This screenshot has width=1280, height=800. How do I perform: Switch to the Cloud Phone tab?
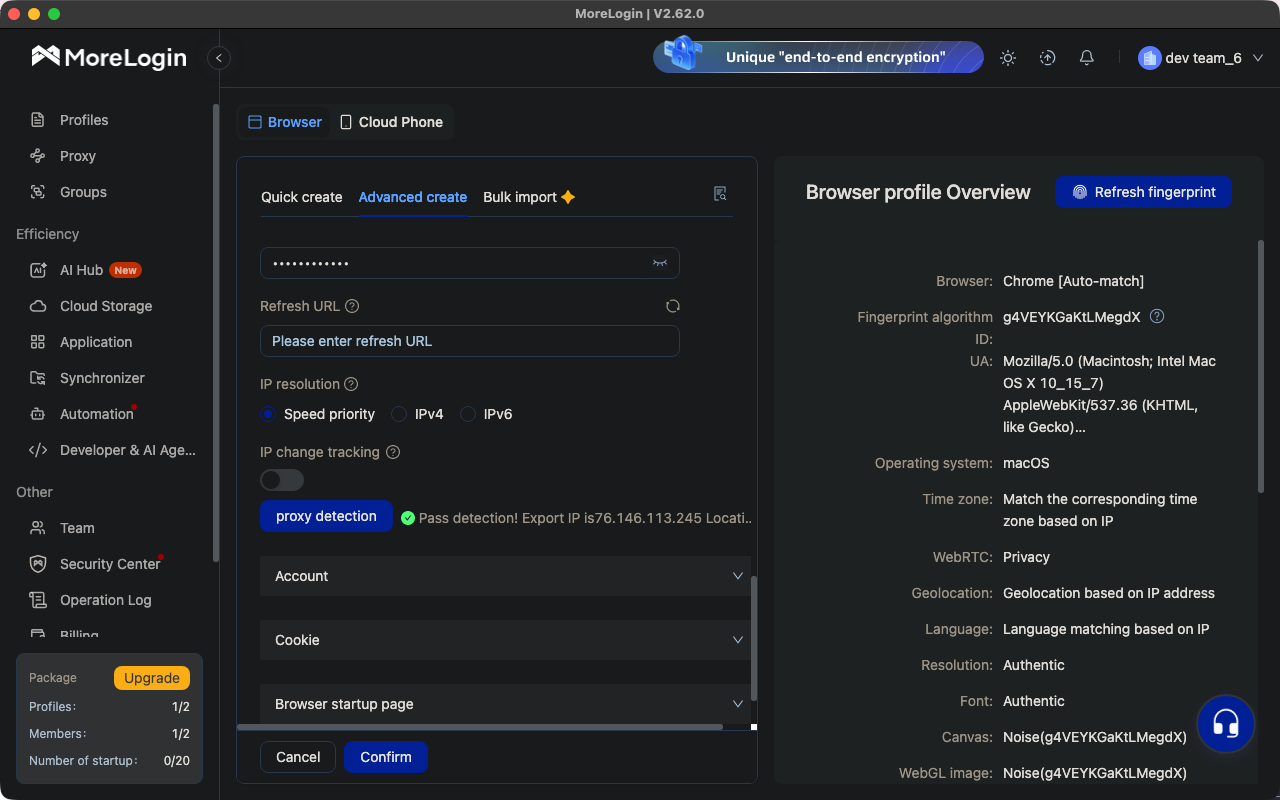[x=392, y=122]
